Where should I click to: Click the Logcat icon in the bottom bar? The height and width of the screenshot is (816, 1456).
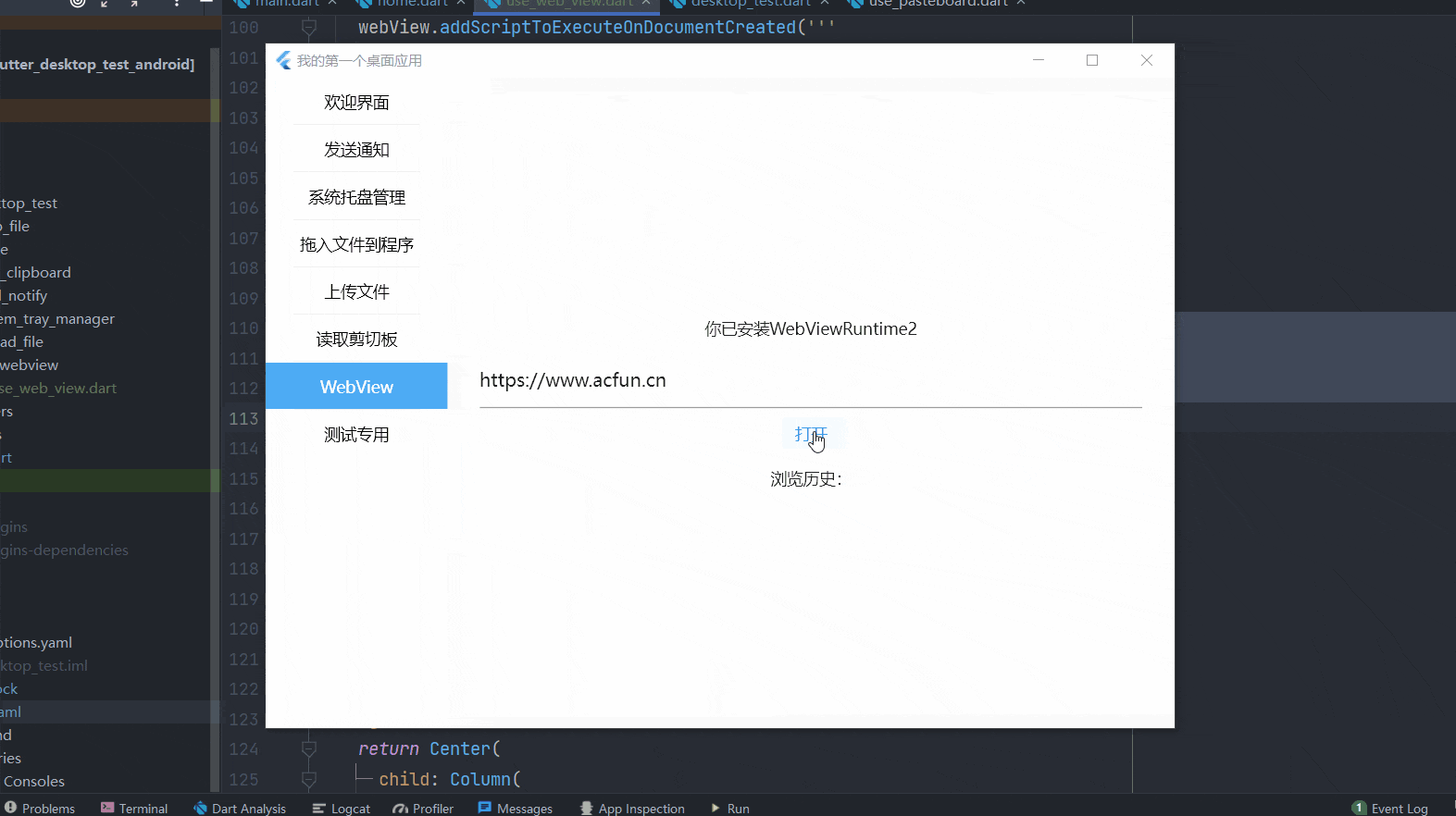pyautogui.click(x=318, y=808)
